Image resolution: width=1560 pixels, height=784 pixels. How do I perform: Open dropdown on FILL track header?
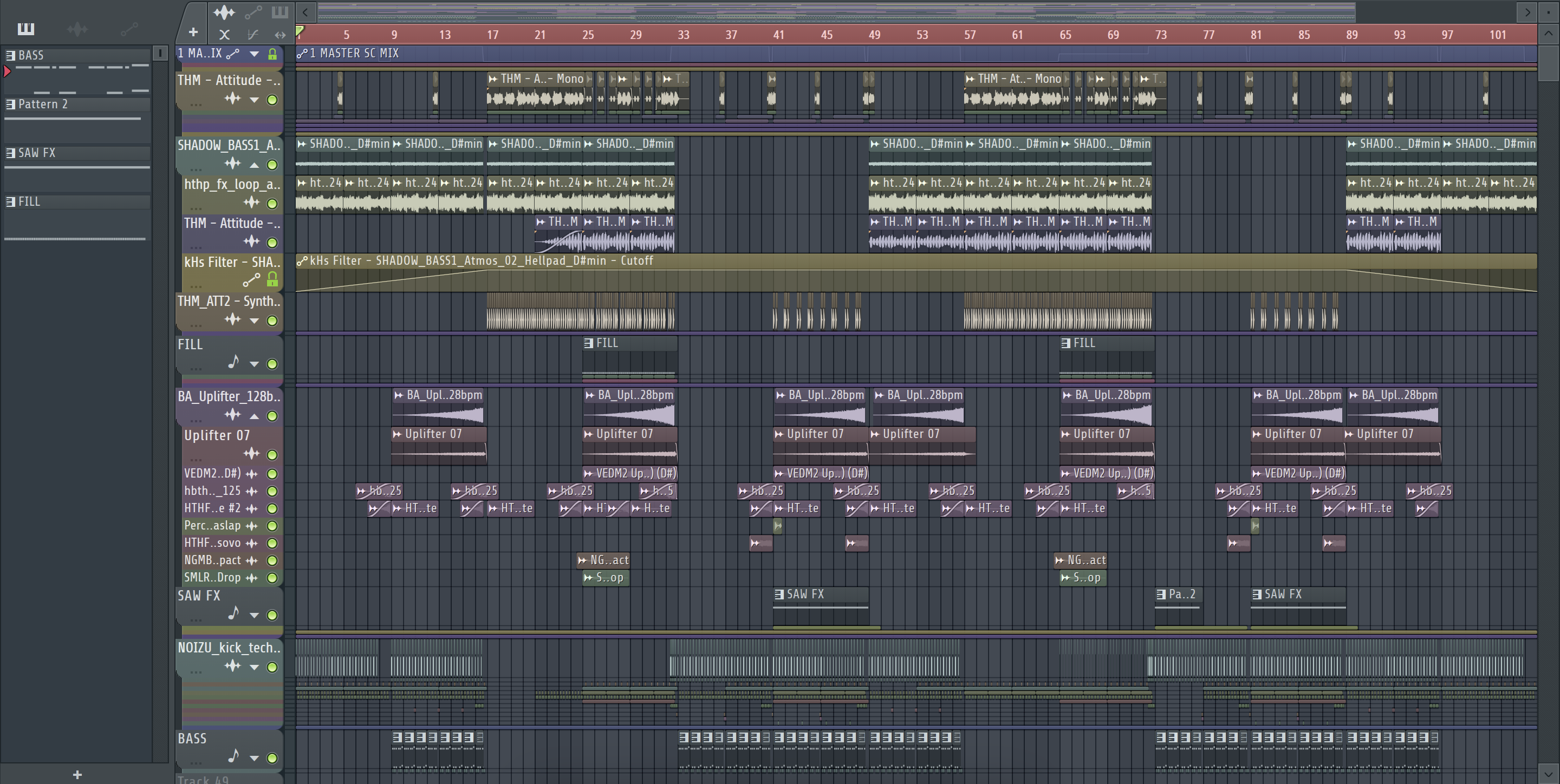(255, 364)
